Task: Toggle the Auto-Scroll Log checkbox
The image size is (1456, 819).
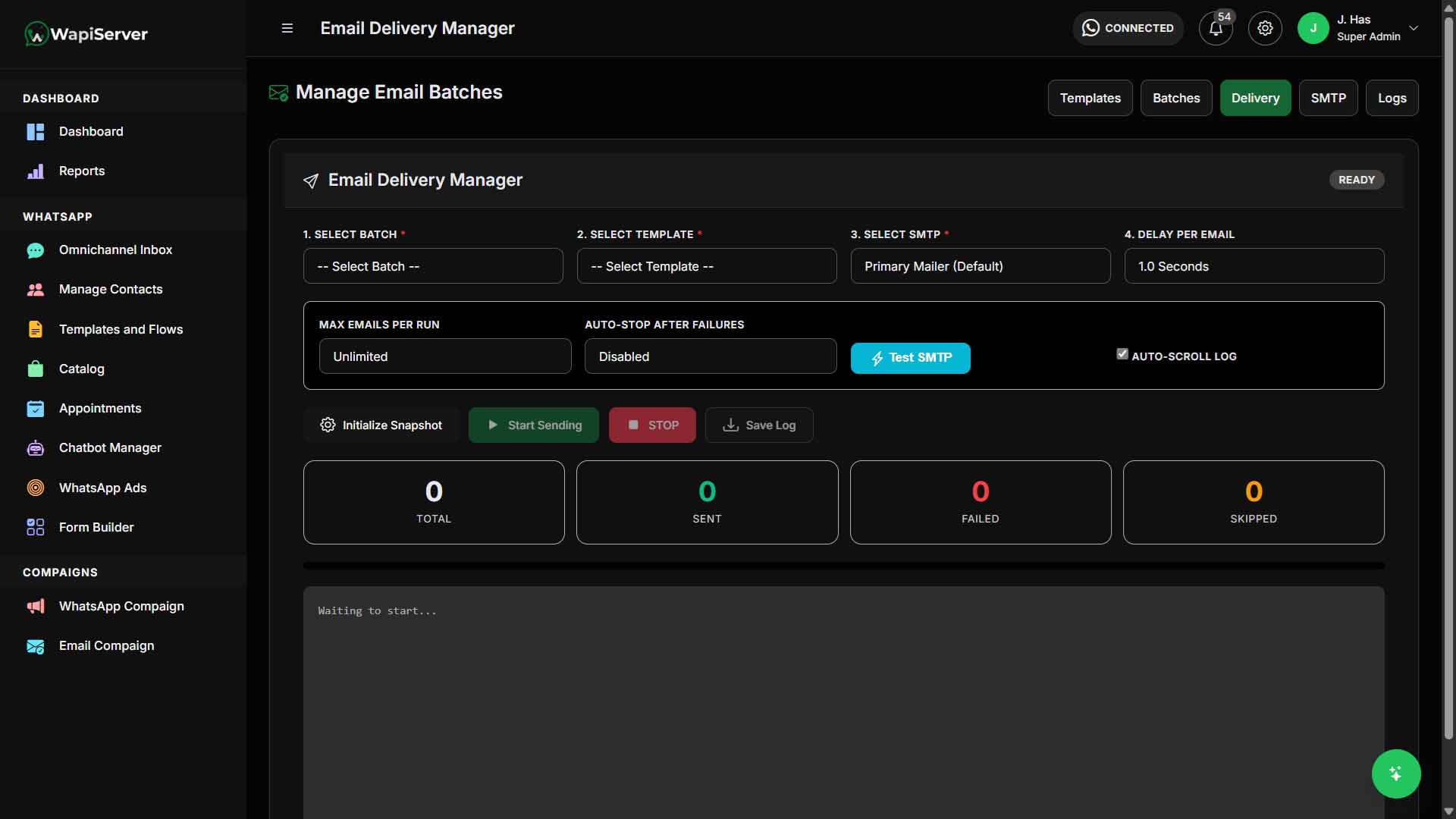Action: tap(1122, 354)
